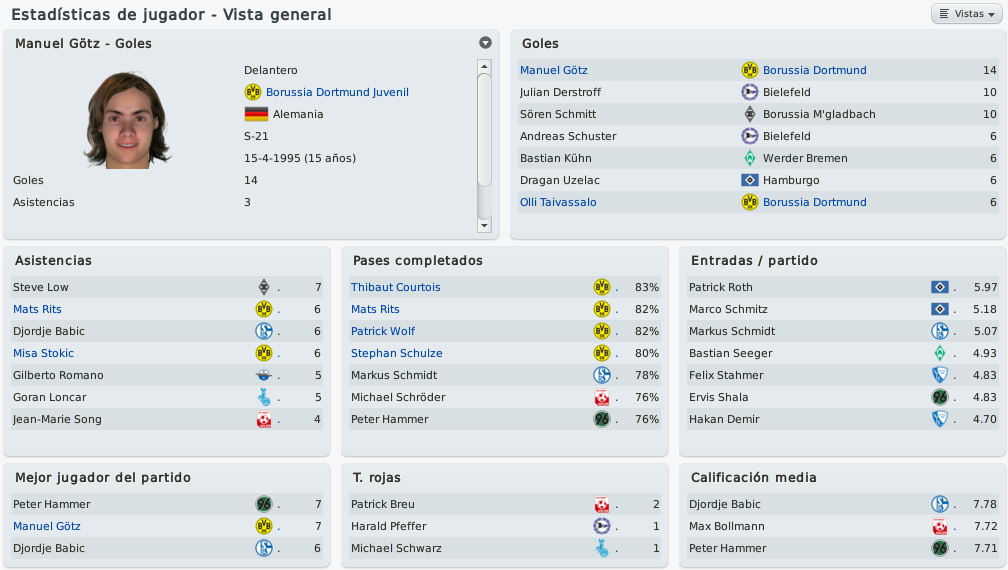Click Manuel Götz player face portrait
Viewport: 1008px width, 570px height.
[x=127, y=120]
